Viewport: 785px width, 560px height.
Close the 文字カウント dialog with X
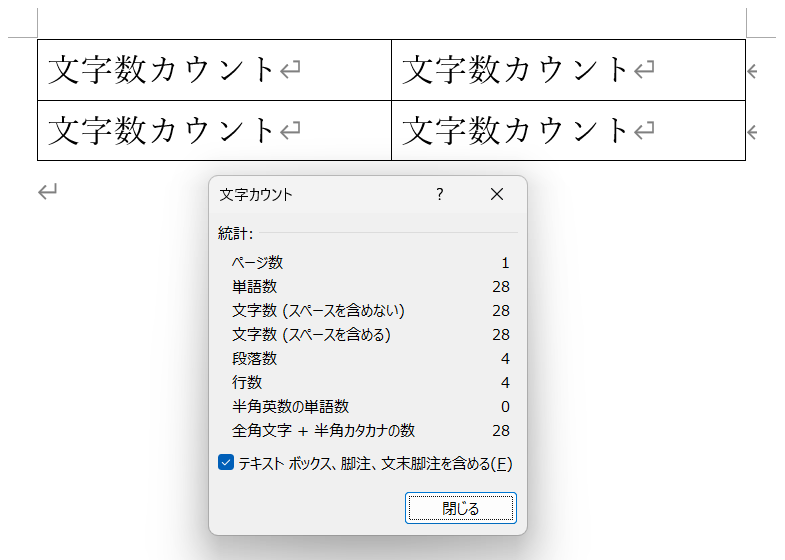pyautogui.click(x=497, y=195)
